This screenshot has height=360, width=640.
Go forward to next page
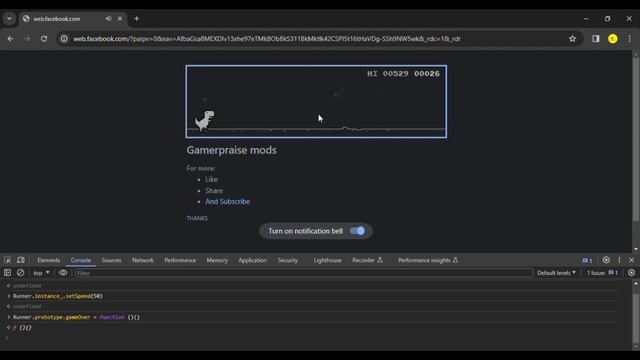pos(27,39)
